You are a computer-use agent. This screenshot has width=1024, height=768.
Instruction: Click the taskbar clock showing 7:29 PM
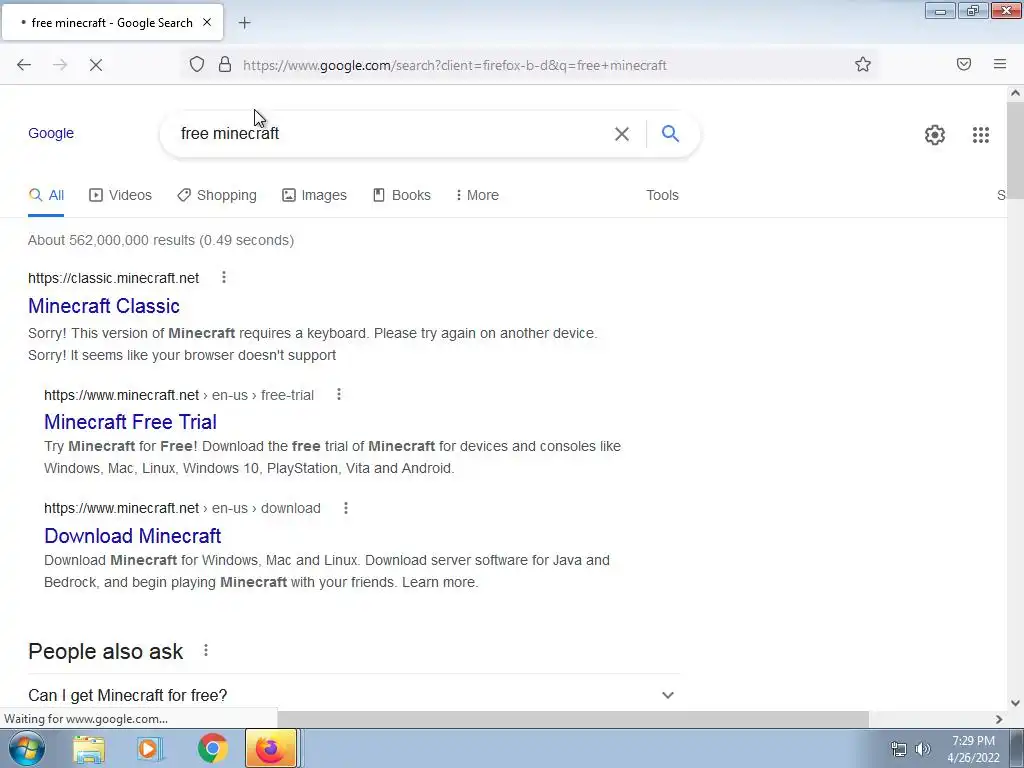[973, 741]
